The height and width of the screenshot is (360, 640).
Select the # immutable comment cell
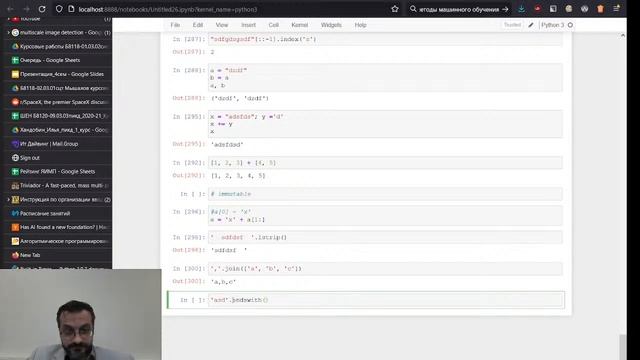point(385,194)
